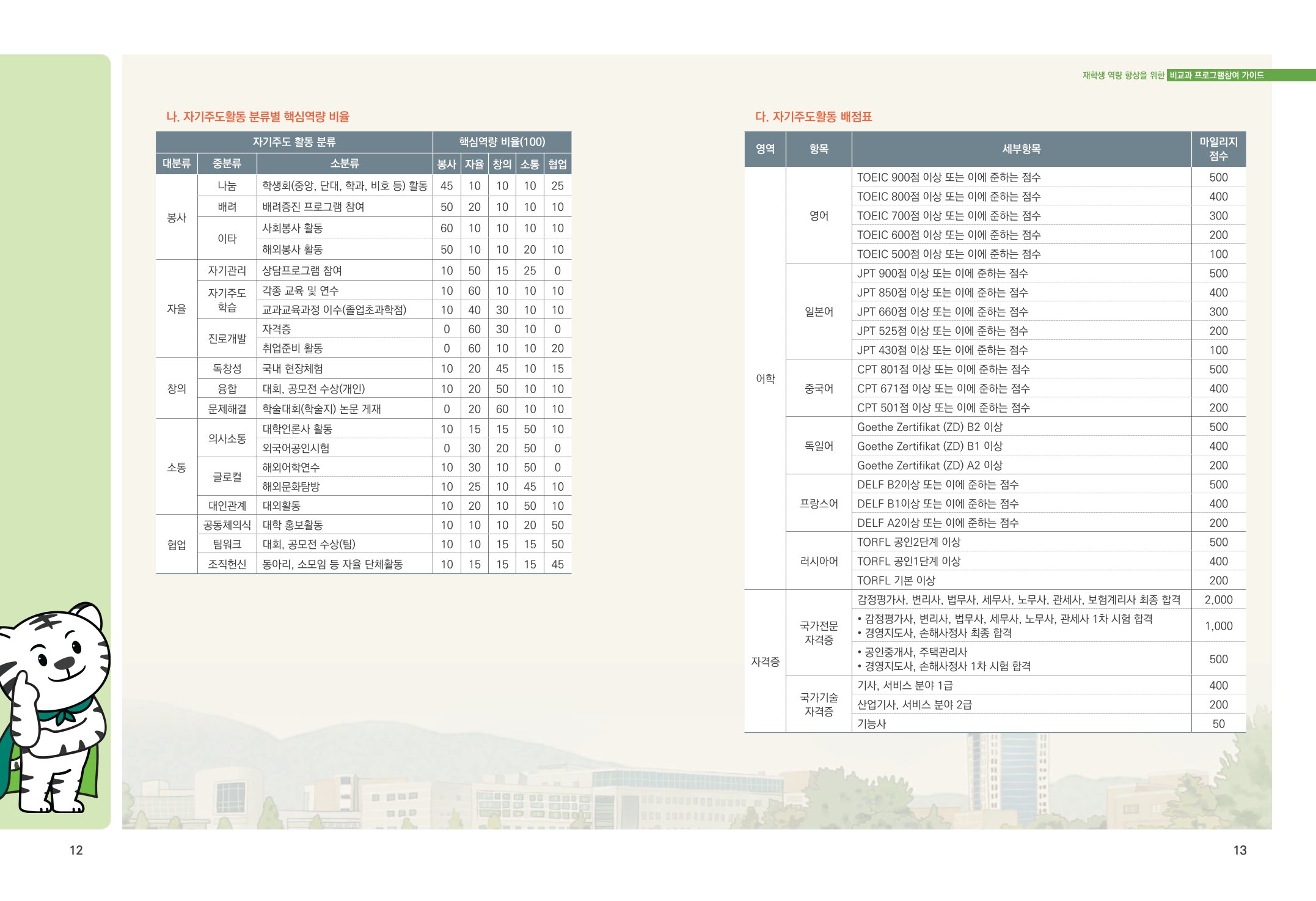Click the 협업 main category cell
Screen dimensions: 1316x901
[177, 545]
